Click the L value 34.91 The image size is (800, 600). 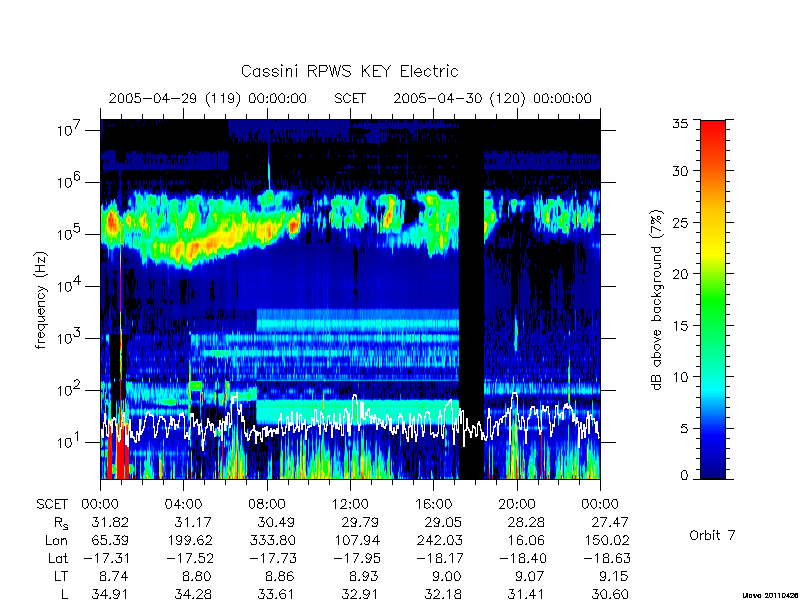(x=110, y=594)
